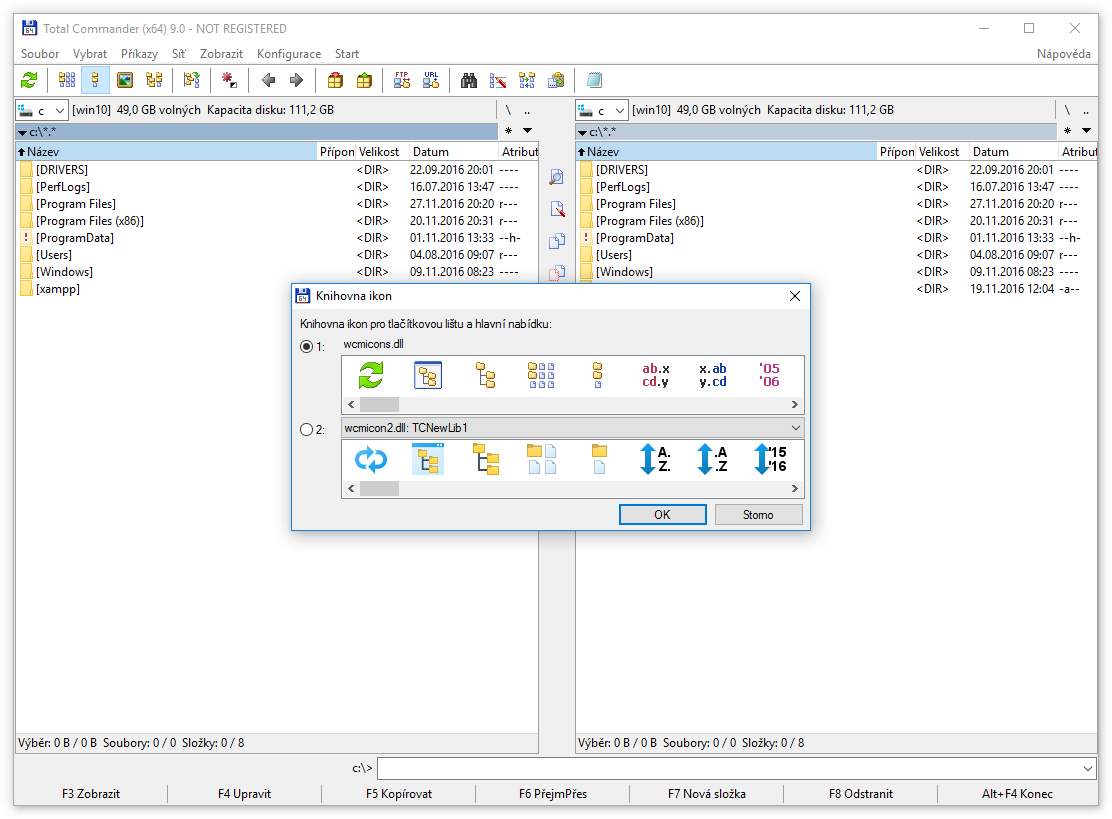The height and width of the screenshot is (819, 1112).
Task: Confirm the icon library with OK
Action: pyautogui.click(x=662, y=515)
